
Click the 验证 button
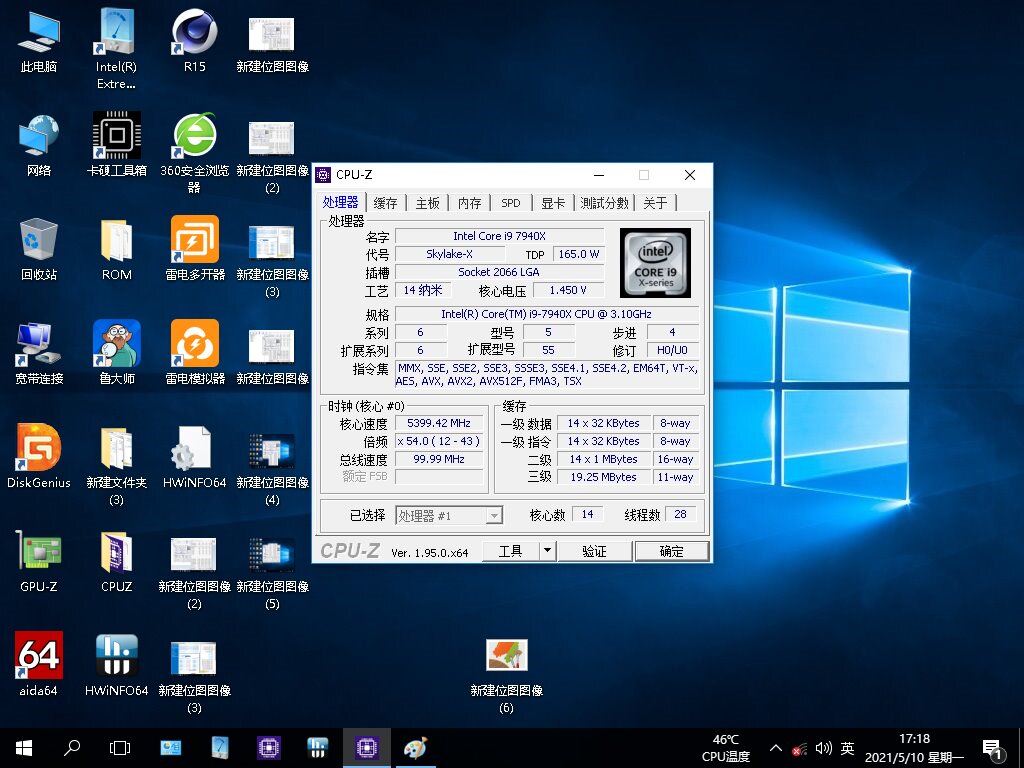(594, 551)
